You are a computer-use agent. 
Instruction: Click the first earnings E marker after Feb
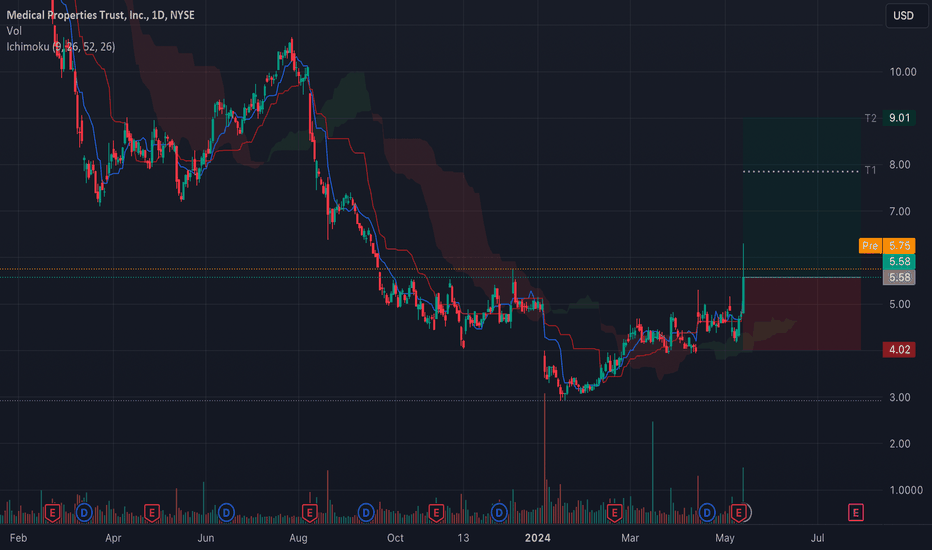point(52,512)
